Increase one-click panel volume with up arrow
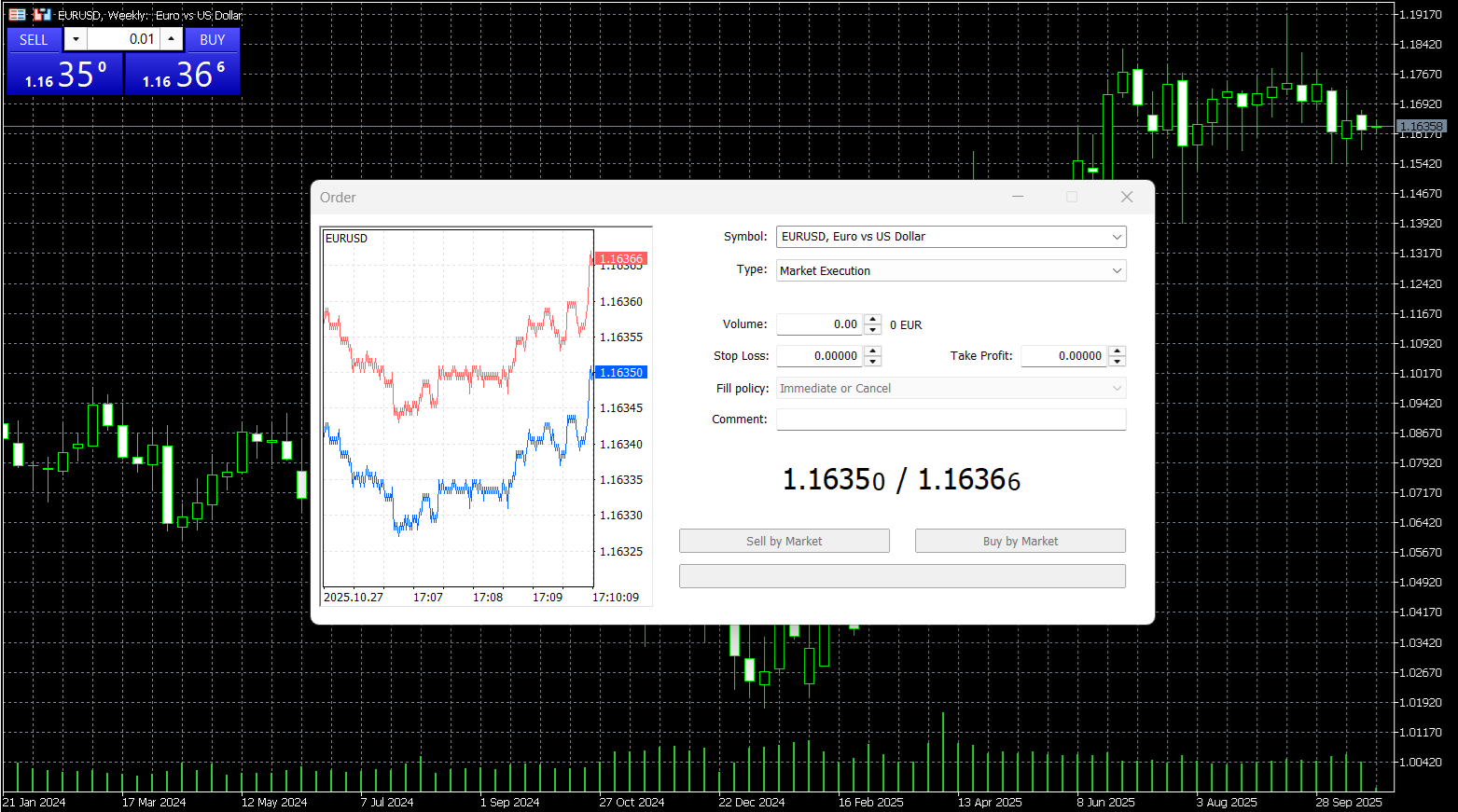1458x812 pixels. point(172,39)
